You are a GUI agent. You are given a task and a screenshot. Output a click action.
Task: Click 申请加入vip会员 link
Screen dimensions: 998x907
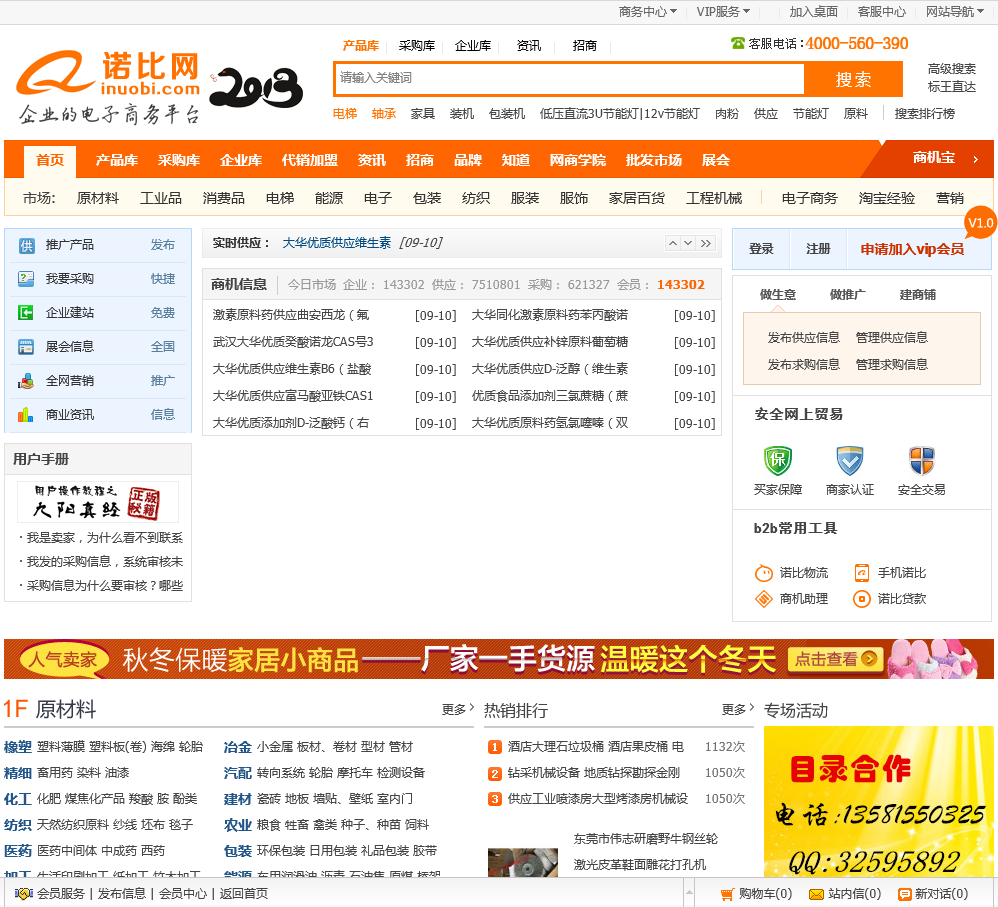912,250
